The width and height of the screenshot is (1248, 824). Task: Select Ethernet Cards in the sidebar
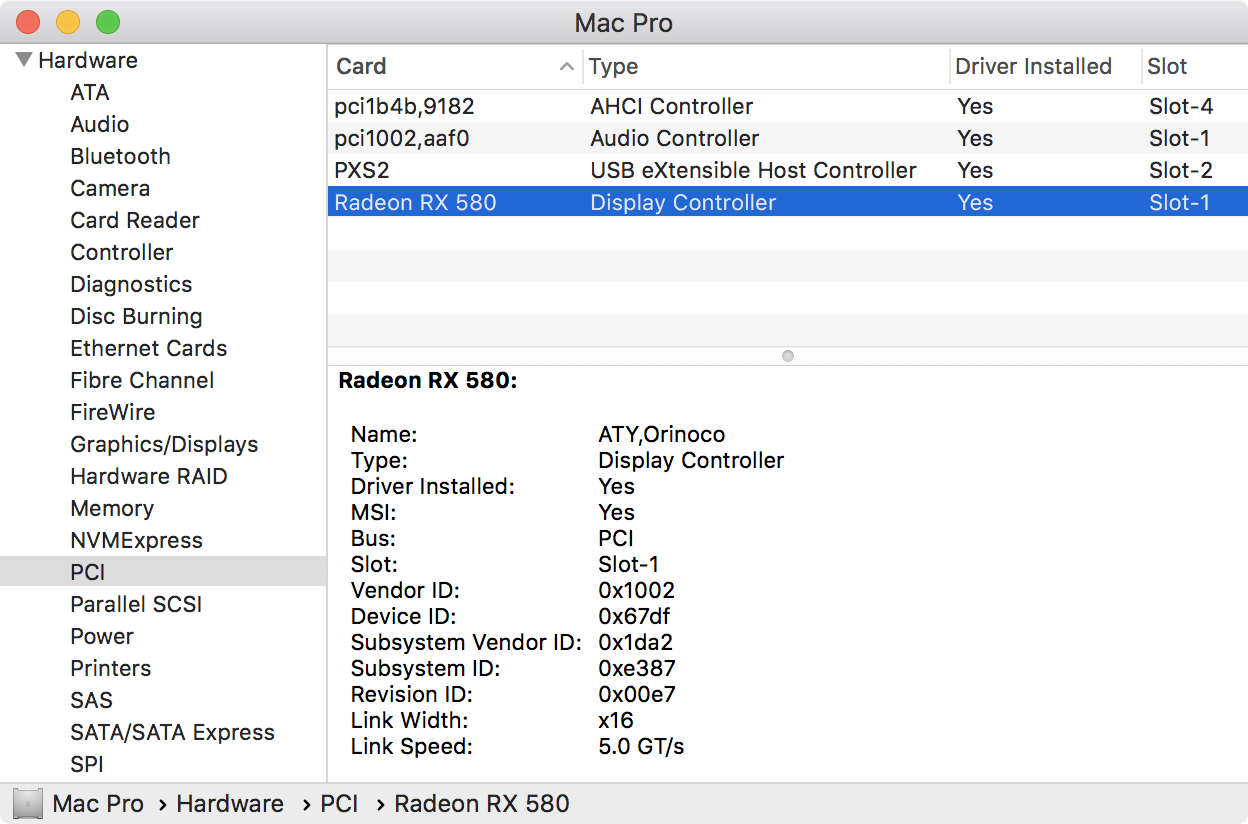tap(148, 348)
